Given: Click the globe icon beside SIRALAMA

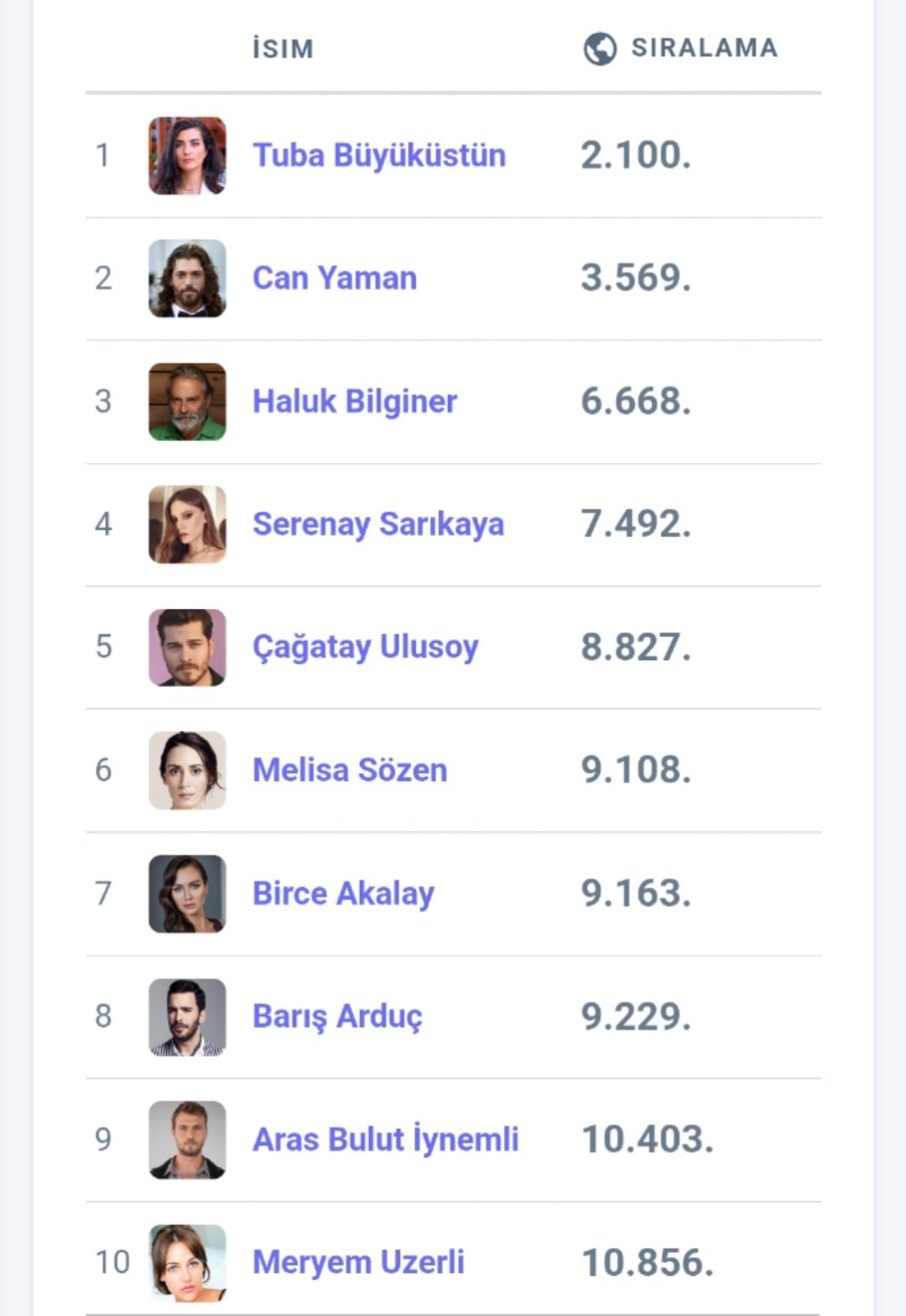Looking at the screenshot, I should 600,49.
